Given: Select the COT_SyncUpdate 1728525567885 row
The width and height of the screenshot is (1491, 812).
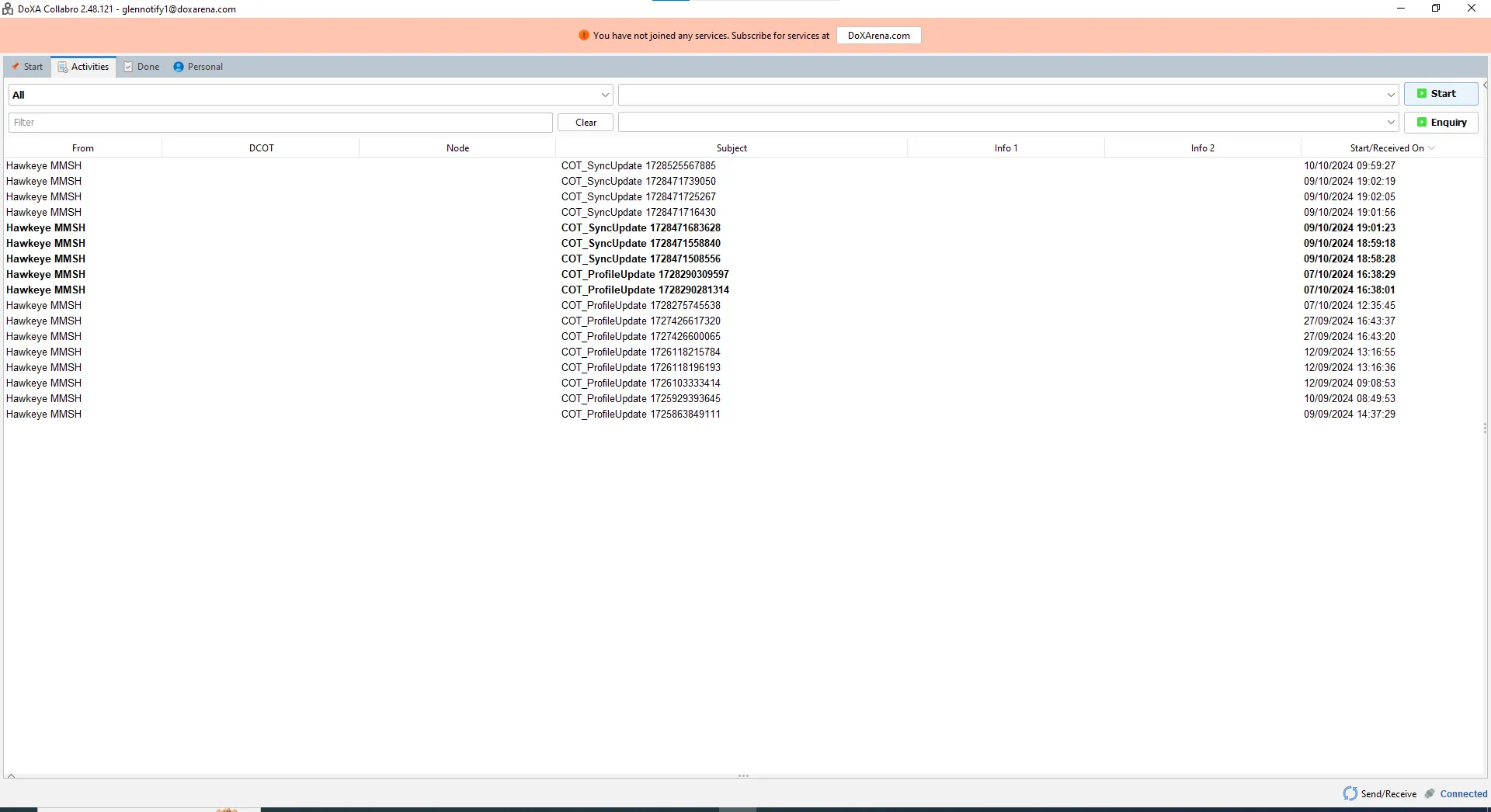Looking at the screenshot, I should 638,165.
